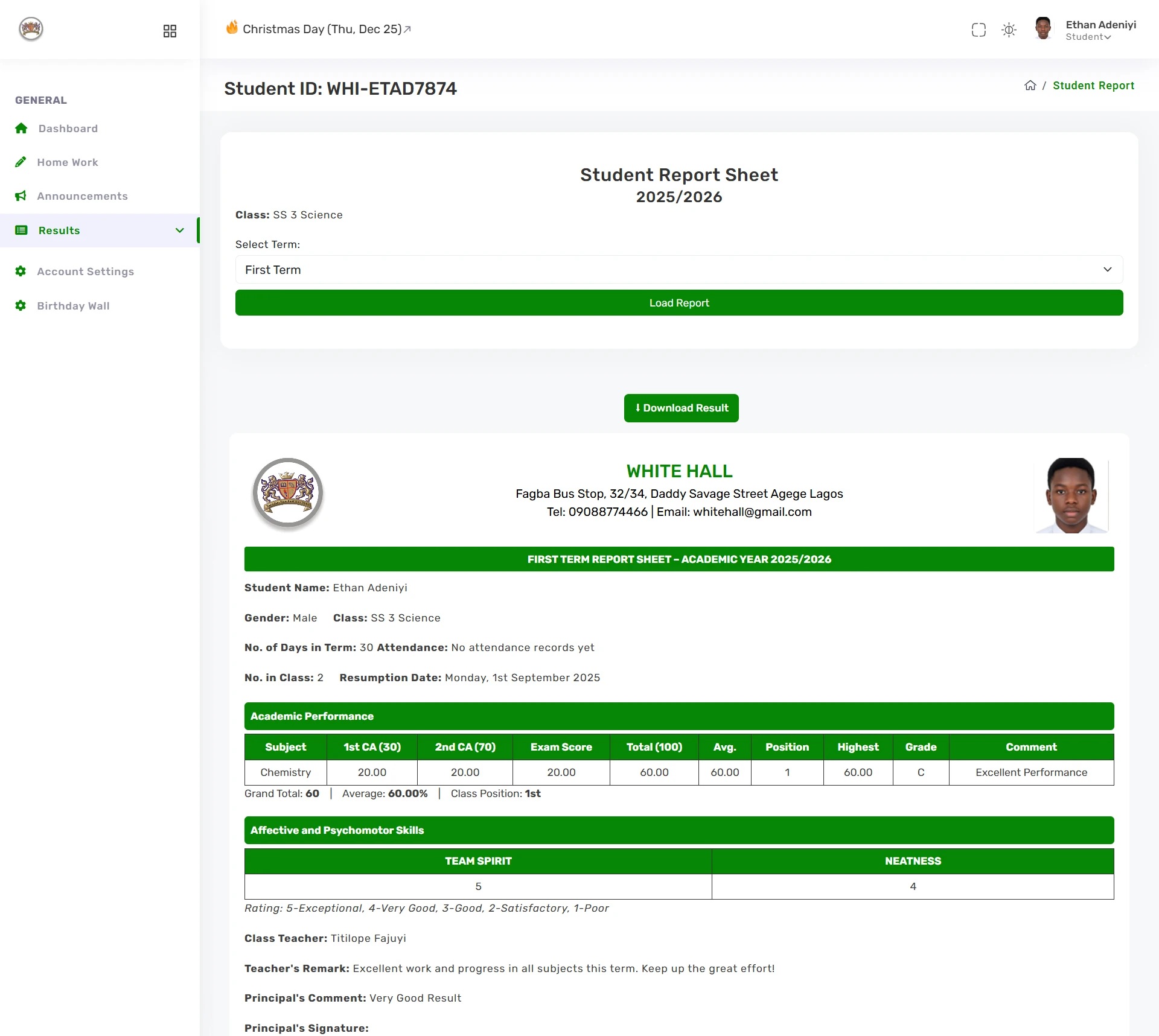Click the Excellent Performance comment cell

tap(1031, 772)
